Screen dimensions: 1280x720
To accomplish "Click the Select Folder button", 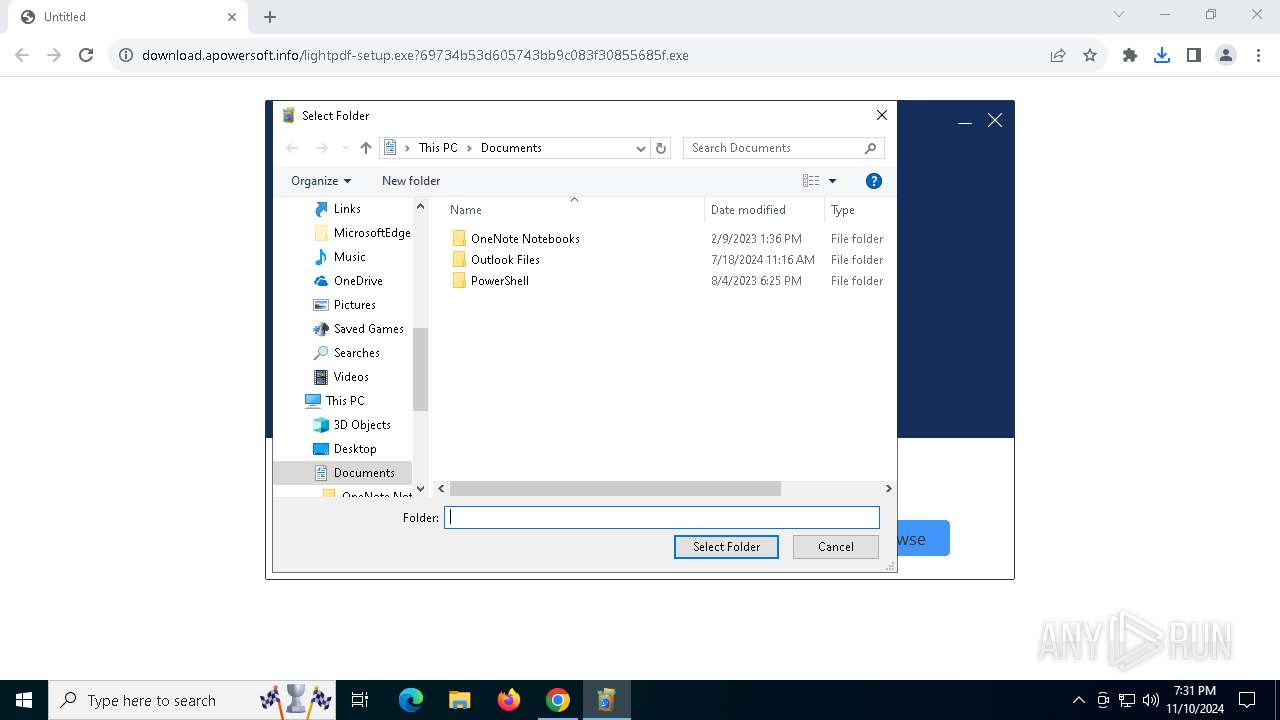I will (726, 547).
